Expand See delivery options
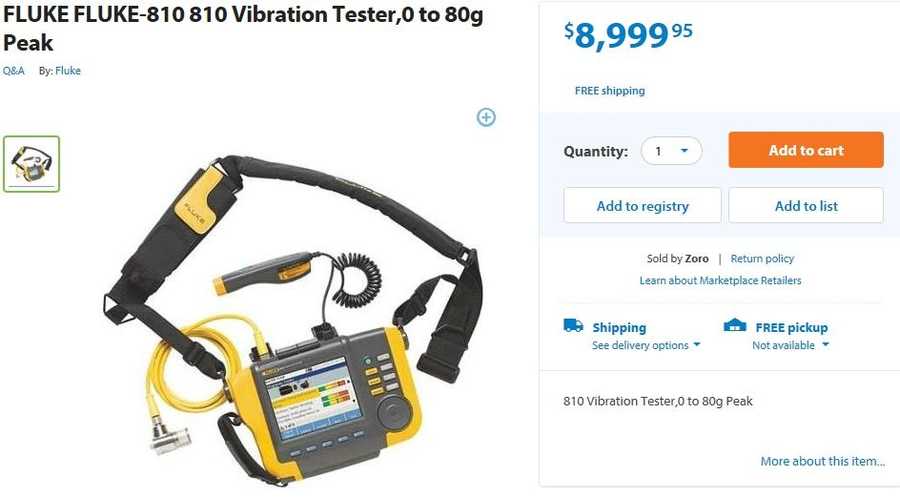Screen dimensions: 900x497 (646, 345)
